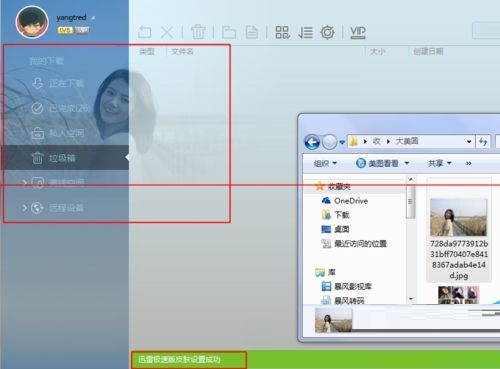Click the yangtred username
The image size is (500, 369).
coord(71,17)
